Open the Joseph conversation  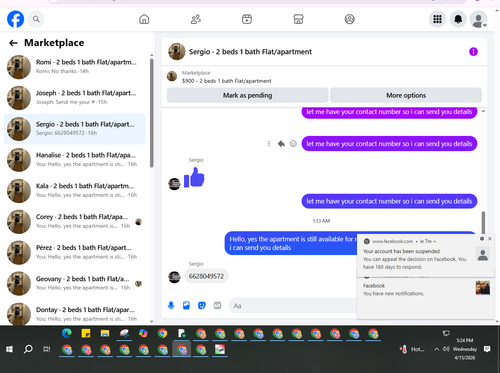point(74,98)
